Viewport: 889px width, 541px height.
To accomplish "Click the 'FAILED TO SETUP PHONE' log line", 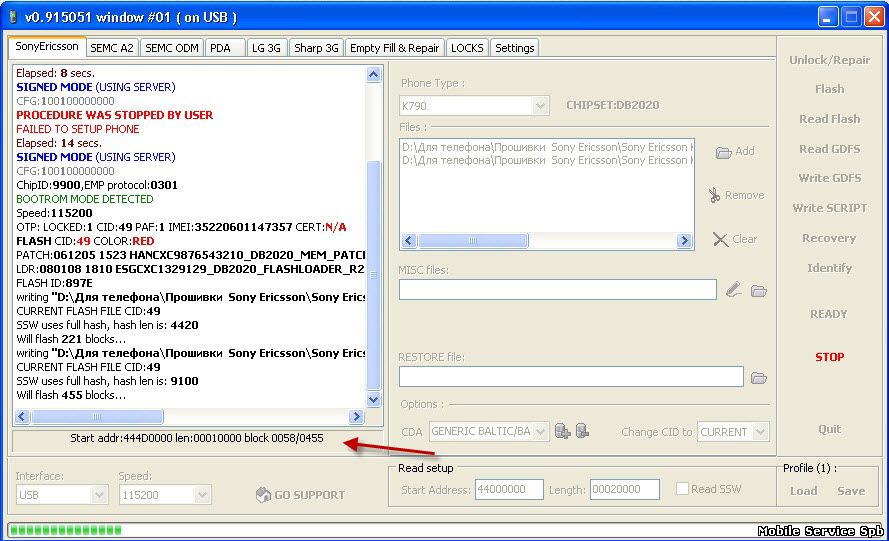I will 78,129.
